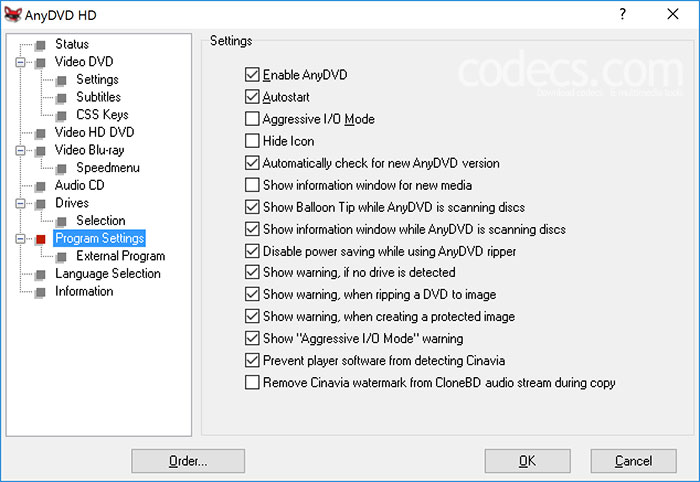Click the icon beside Video HD DVD
The image size is (700, 482).
[x=41, y=133]
